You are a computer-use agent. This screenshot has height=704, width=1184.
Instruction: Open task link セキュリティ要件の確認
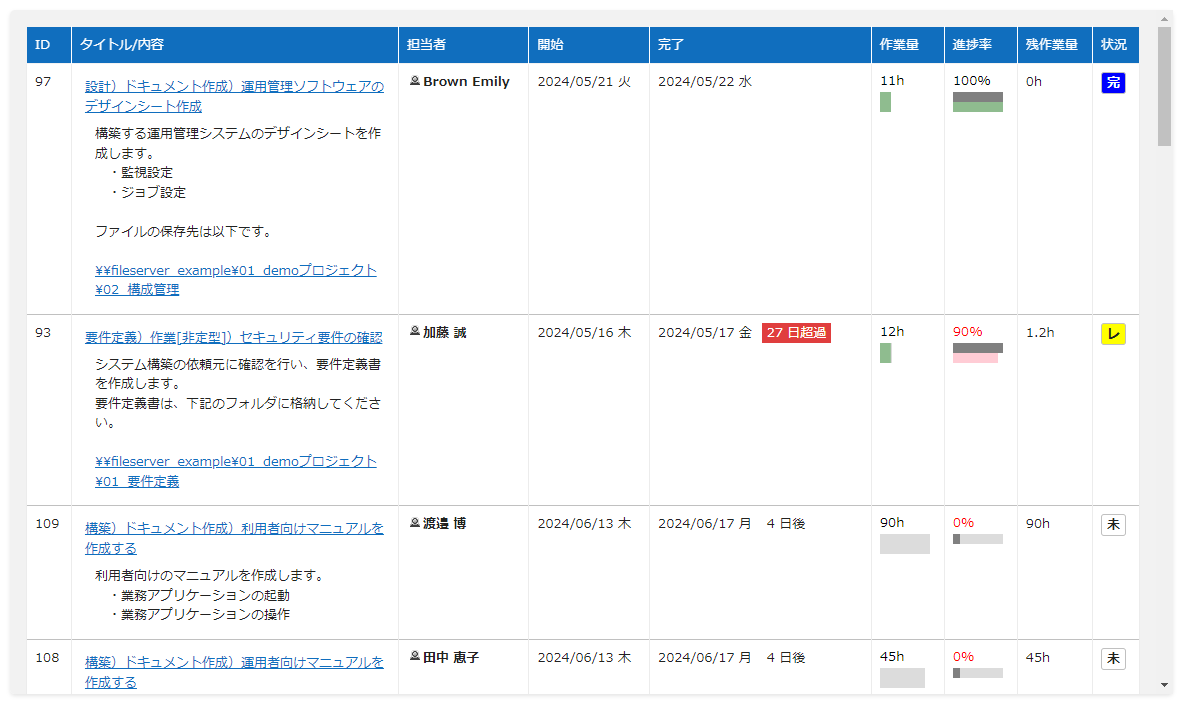[233, 337]
